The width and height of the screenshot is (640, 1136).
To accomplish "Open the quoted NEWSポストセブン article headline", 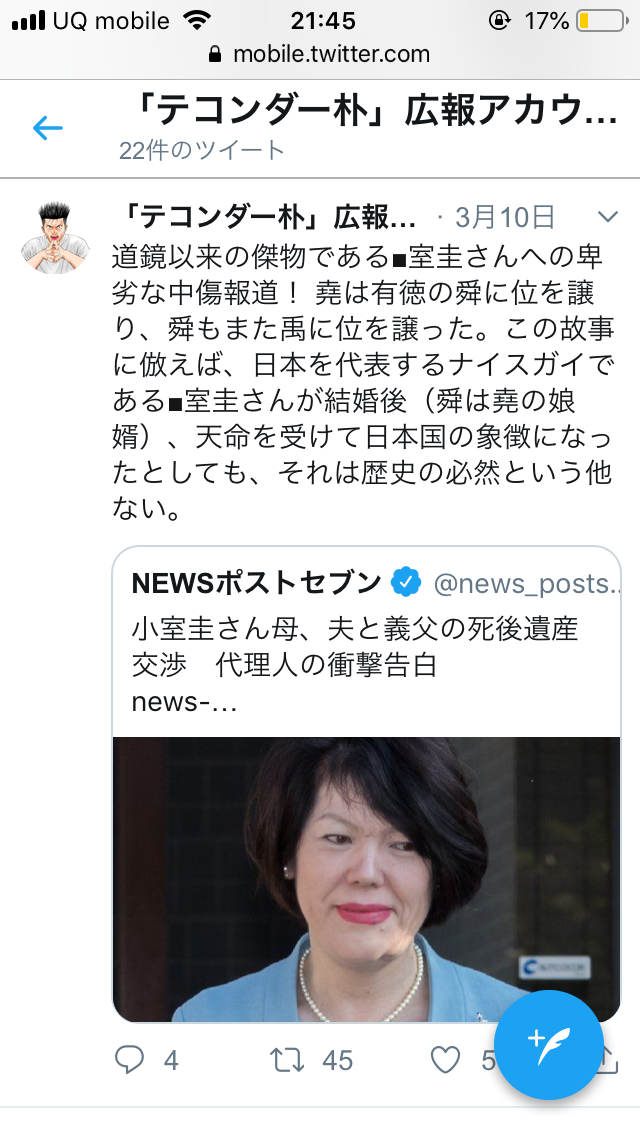I will (355, 647).
